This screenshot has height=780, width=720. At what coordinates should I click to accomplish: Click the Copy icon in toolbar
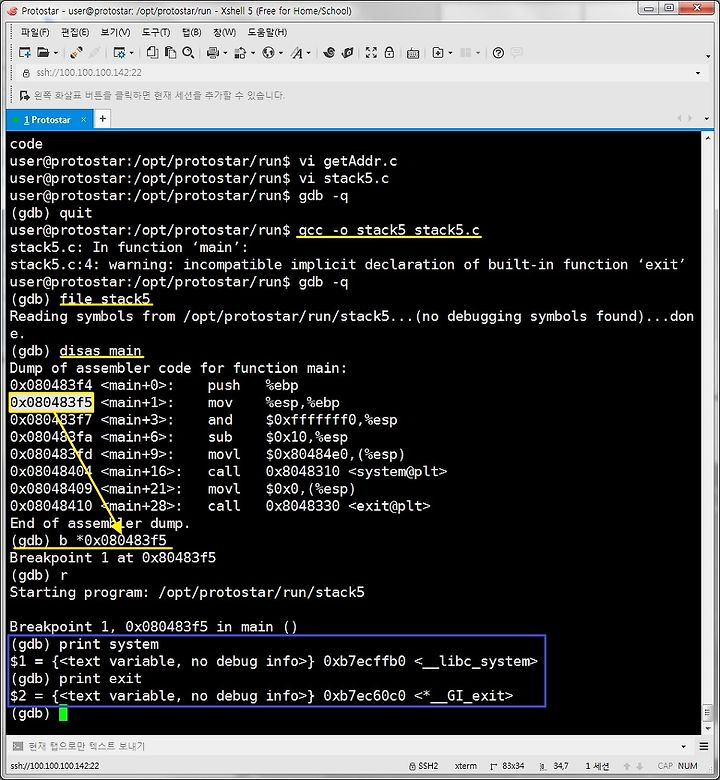tap(152, 52)
